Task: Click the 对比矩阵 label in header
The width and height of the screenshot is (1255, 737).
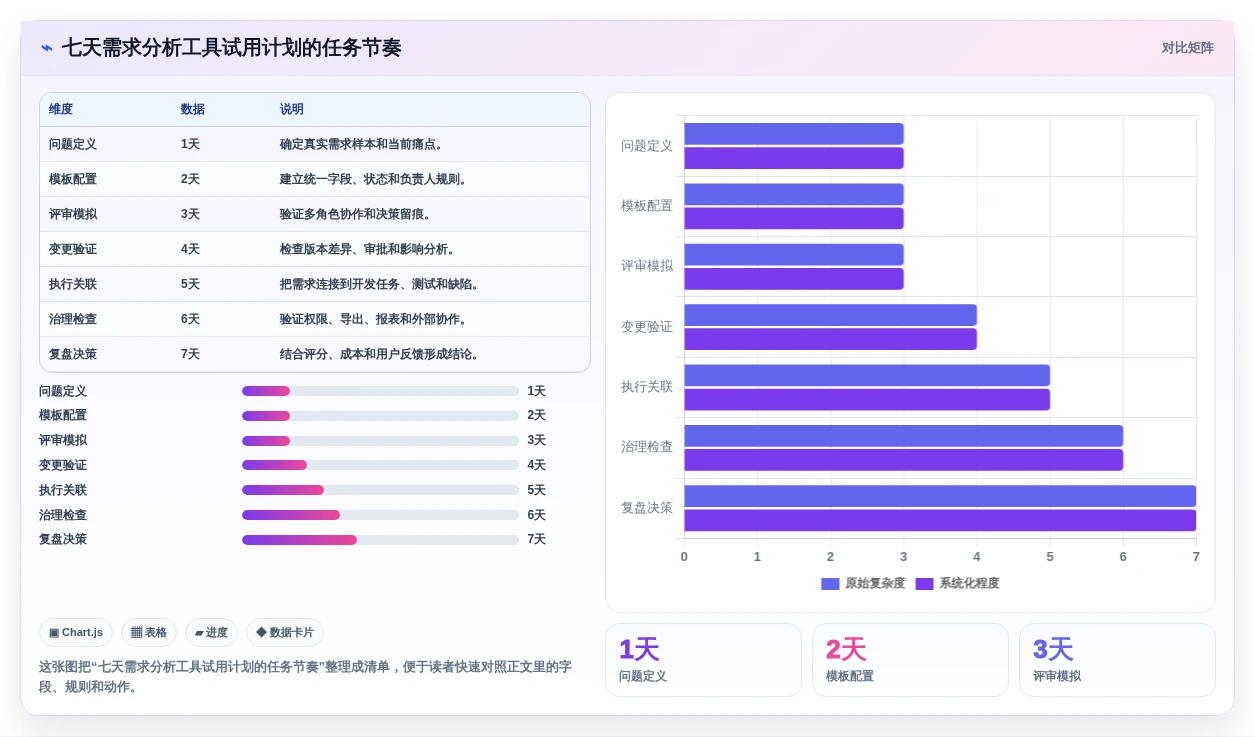Action: pos(1187,48)
